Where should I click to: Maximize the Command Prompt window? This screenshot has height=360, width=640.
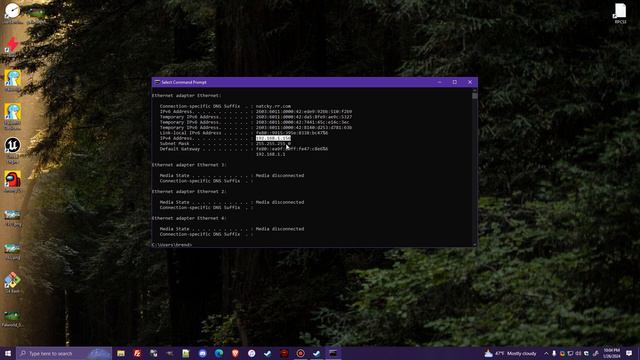point(455,82)
